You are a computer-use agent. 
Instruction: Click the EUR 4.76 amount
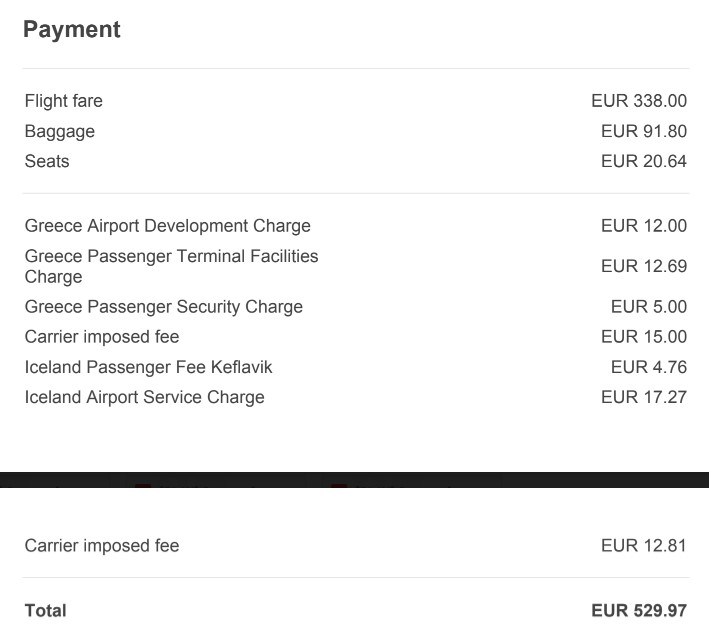point(649,367)
